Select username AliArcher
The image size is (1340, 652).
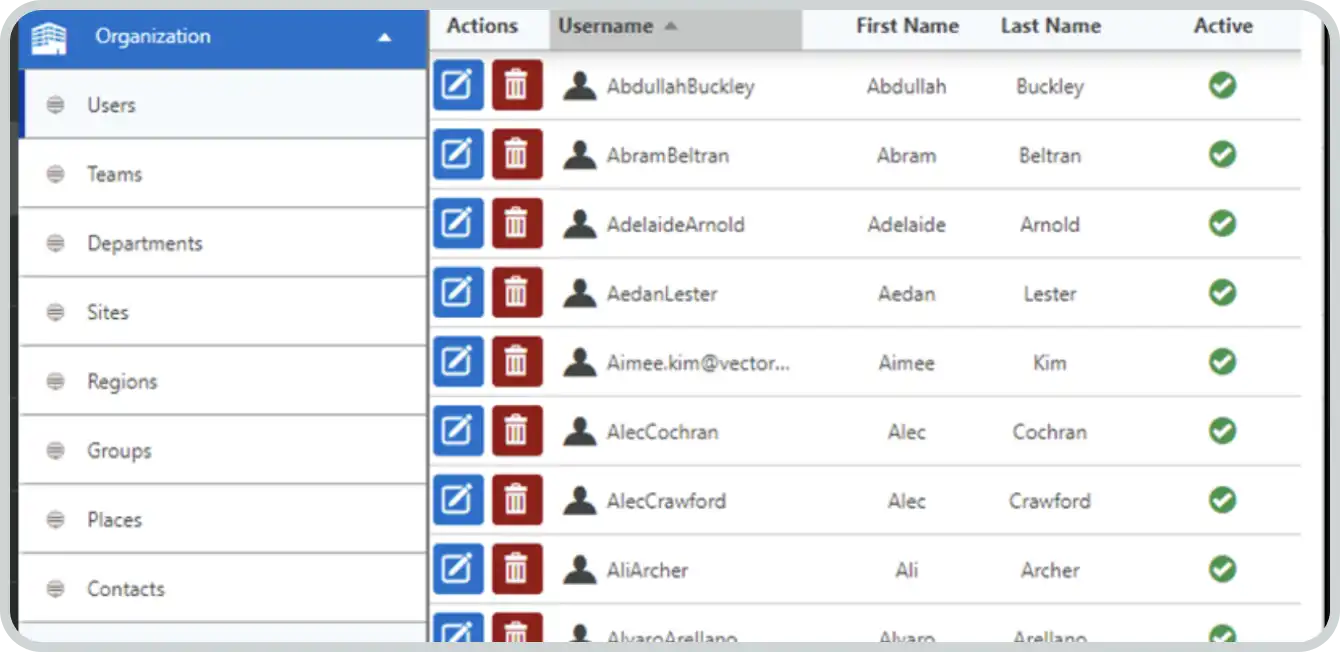(x=647, y=570)
